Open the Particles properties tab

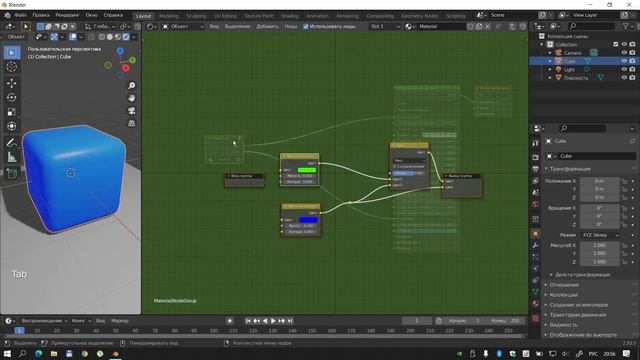pyautogui.click(x=536, y=257)
